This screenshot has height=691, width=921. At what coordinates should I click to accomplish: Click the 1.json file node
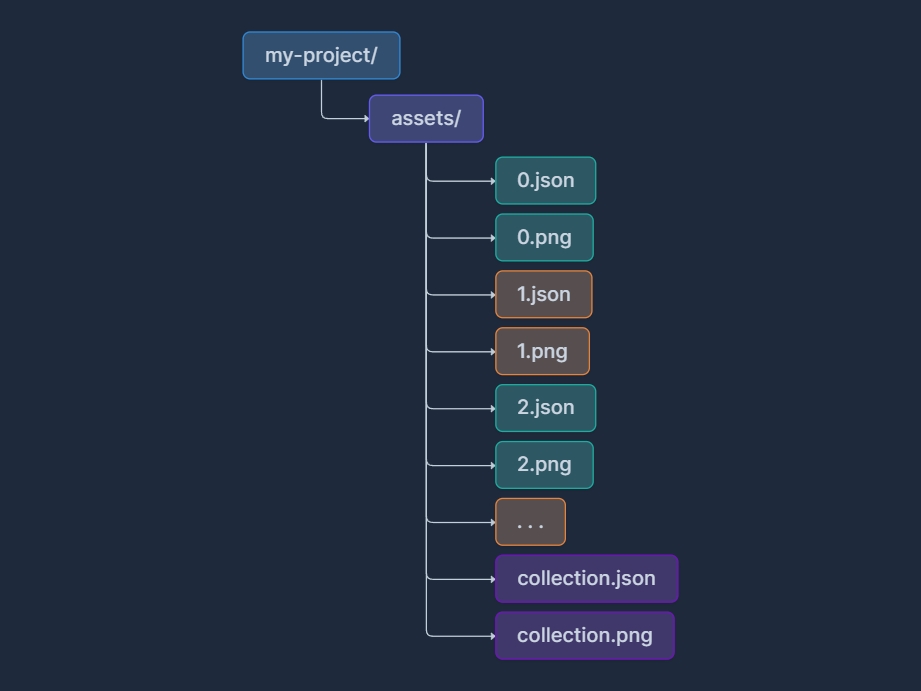[543, 294]
